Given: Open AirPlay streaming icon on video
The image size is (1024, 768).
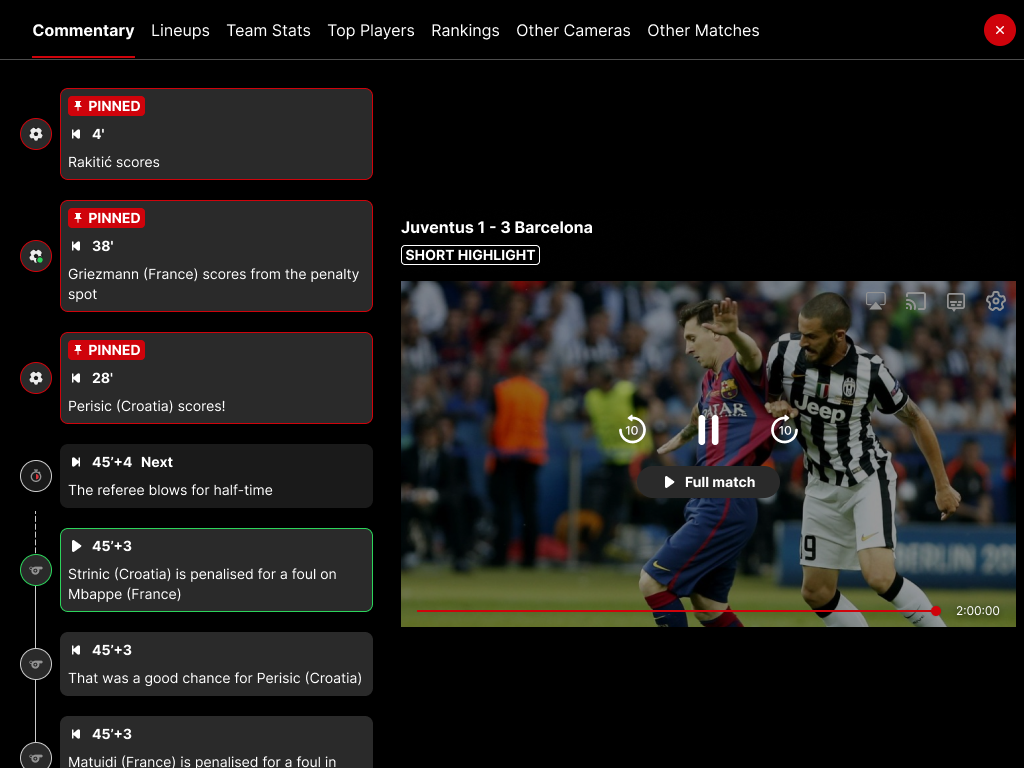Looking at the screenshot, I should (876, 301).
